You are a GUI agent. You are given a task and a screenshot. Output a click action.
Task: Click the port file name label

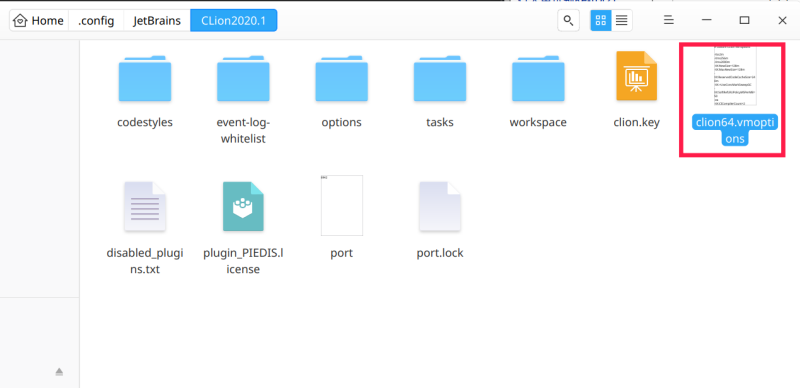[x=341, y=253]
